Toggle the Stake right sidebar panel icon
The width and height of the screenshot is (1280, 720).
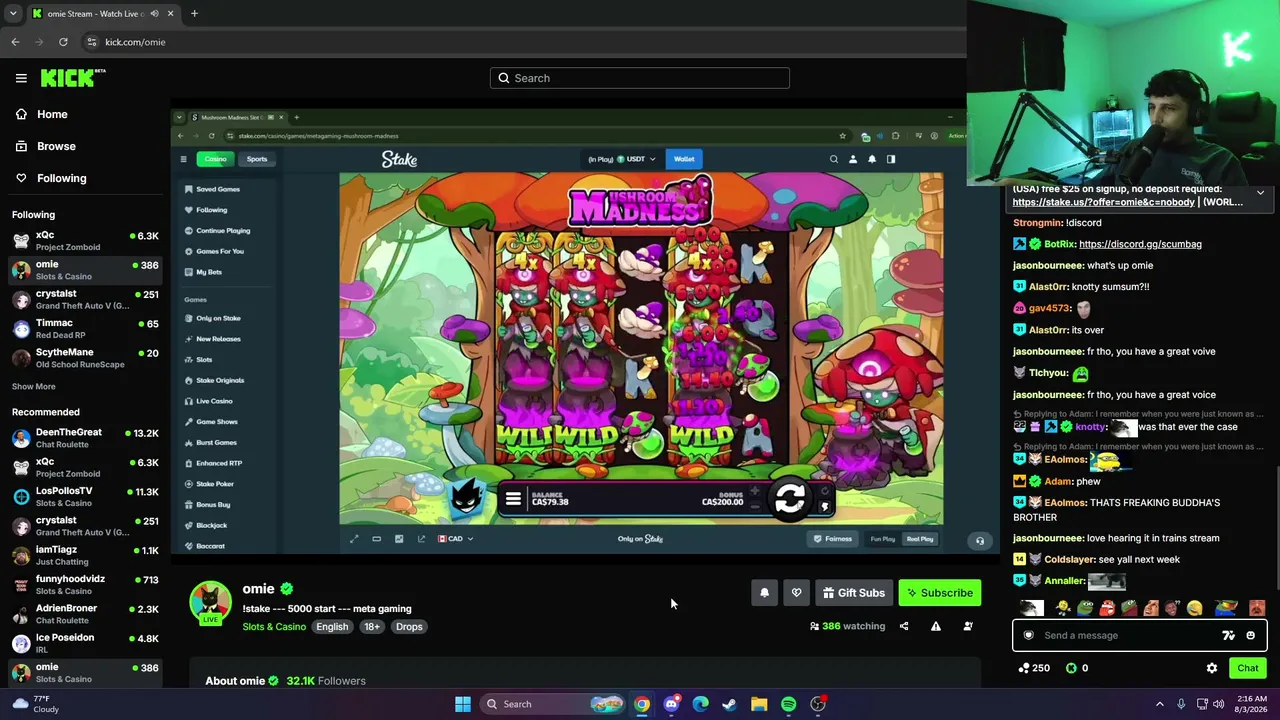891,159
